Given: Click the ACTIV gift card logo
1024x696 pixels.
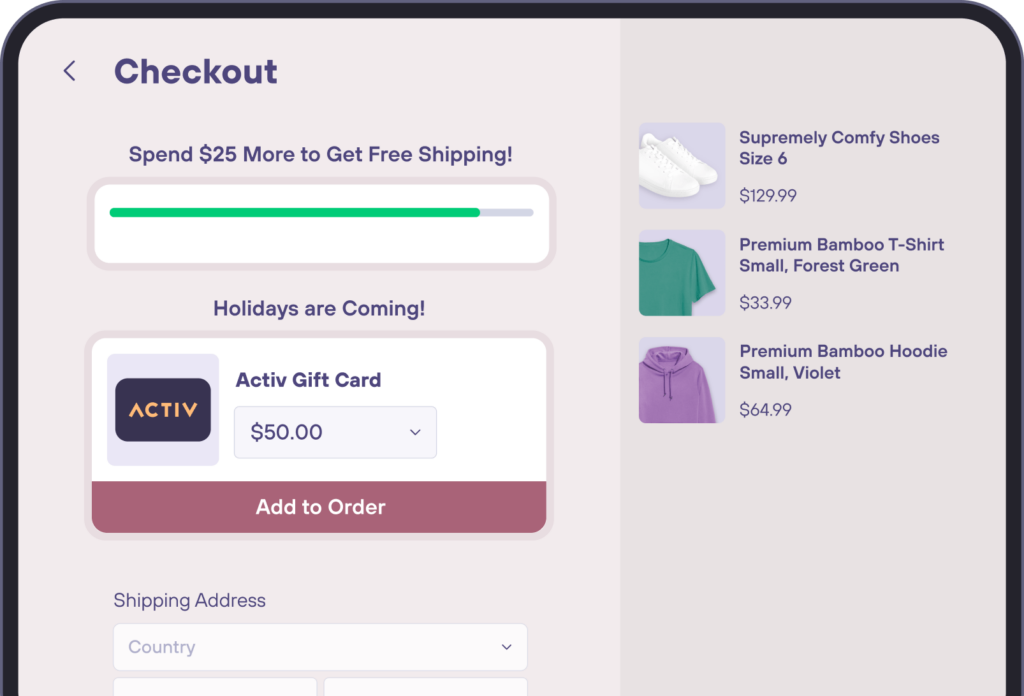Looking at the screenshot, I should tap(162, 409).
